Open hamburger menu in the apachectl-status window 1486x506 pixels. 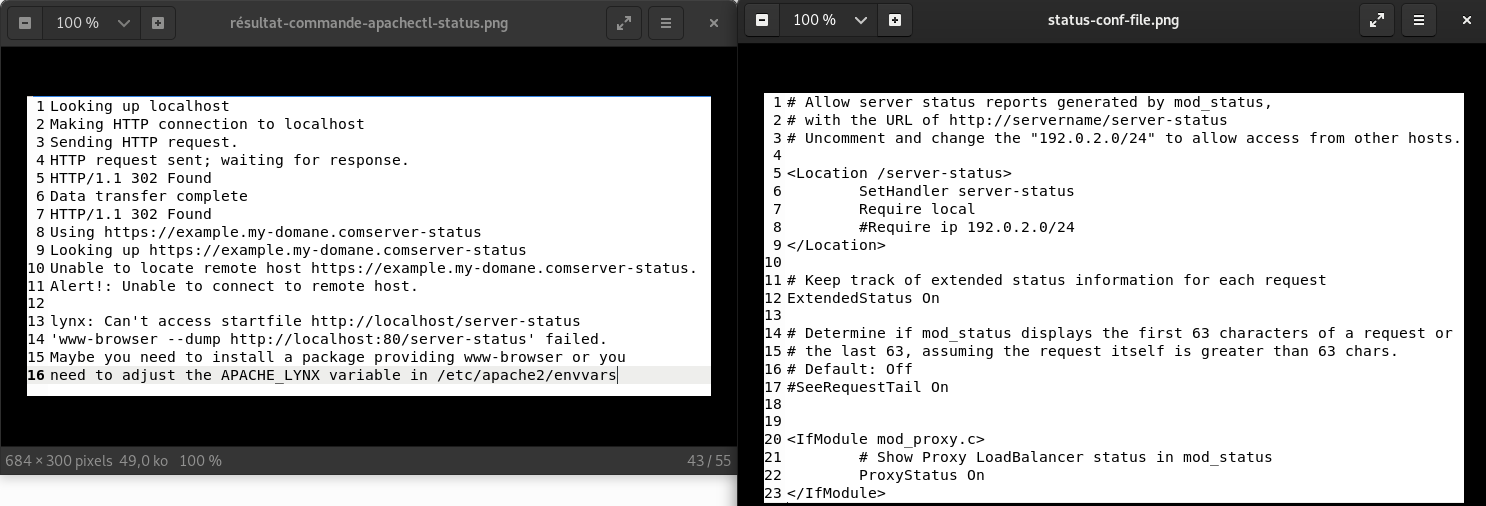coord(665,22)
